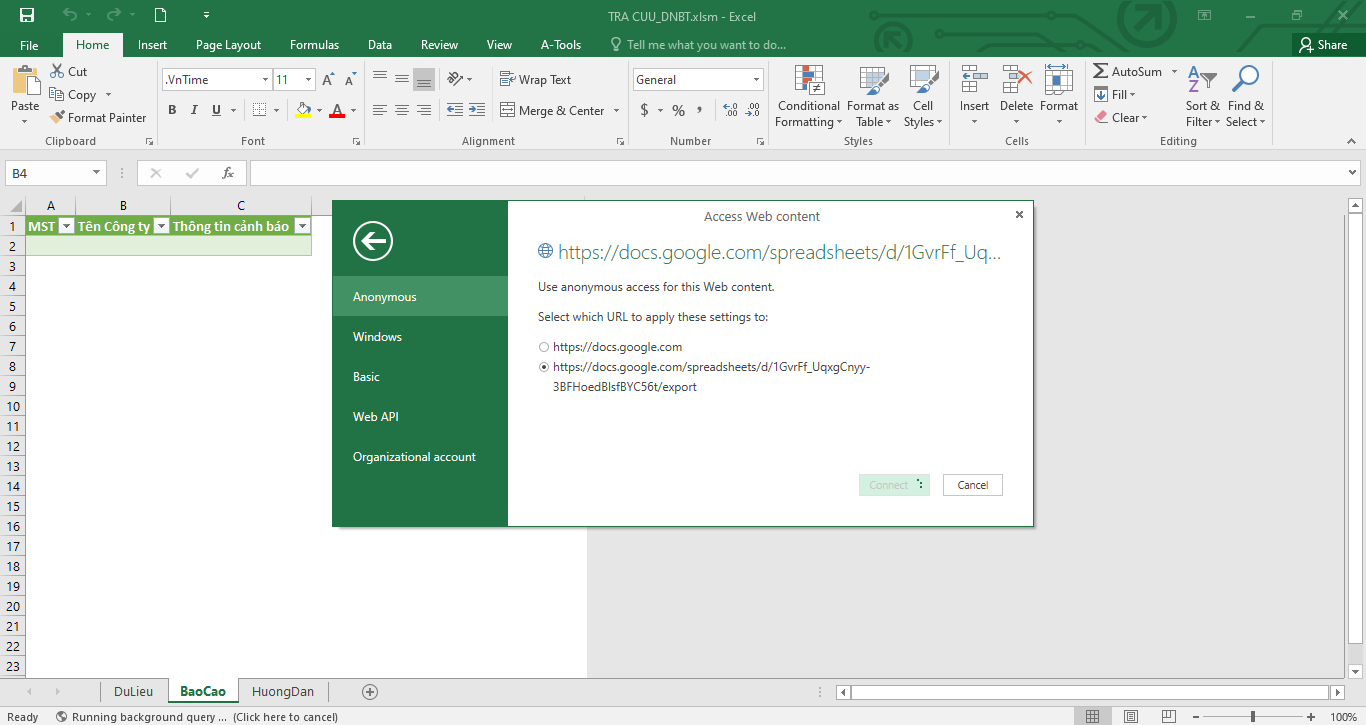
Task: Switch to the Formulas ribbon tab
Action: [x=314, y=45]
